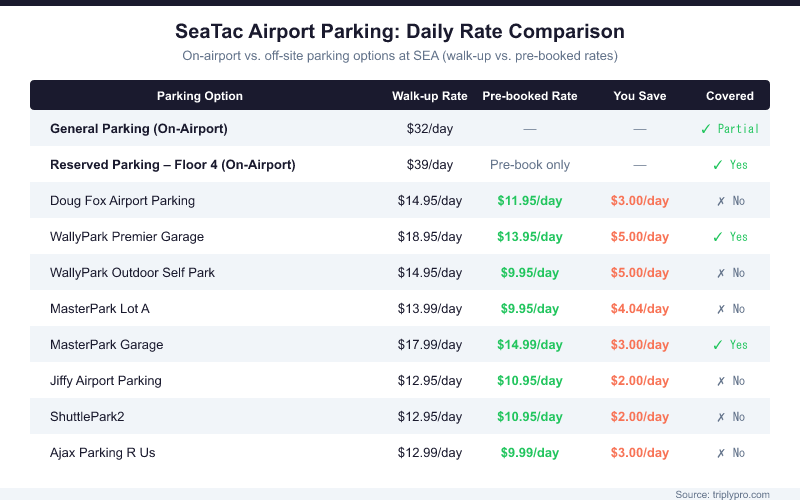The height and width of the screenshot is (500, 800).
Task: Click the Partial checkmark for General Parking
Action: point(706,129)
